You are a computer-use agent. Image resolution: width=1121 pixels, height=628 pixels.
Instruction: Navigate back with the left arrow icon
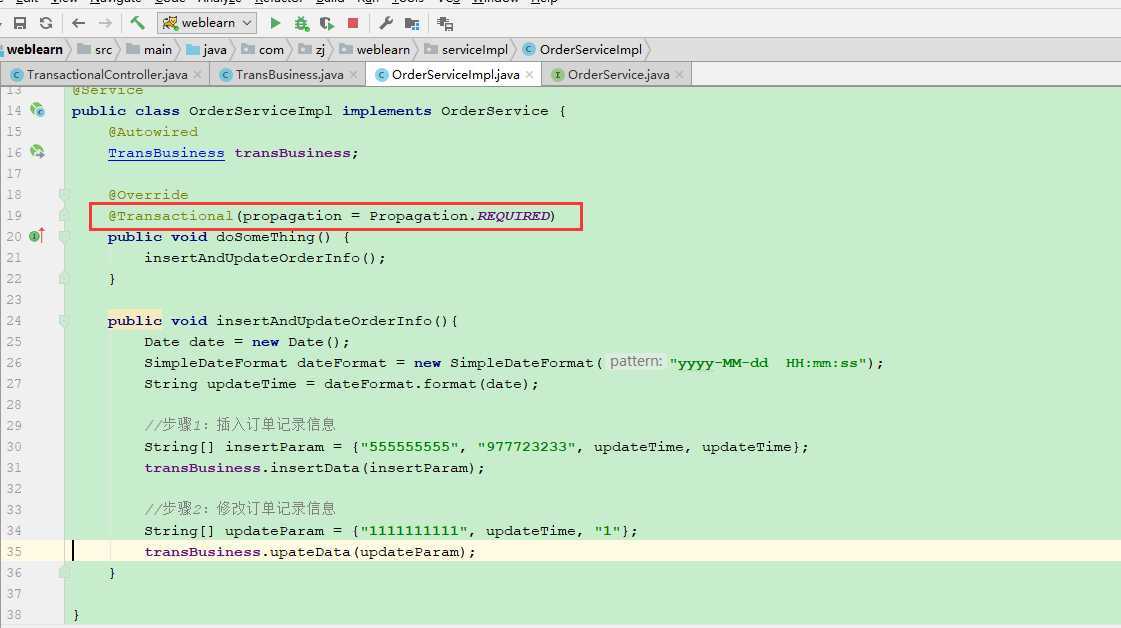(79, 24)
